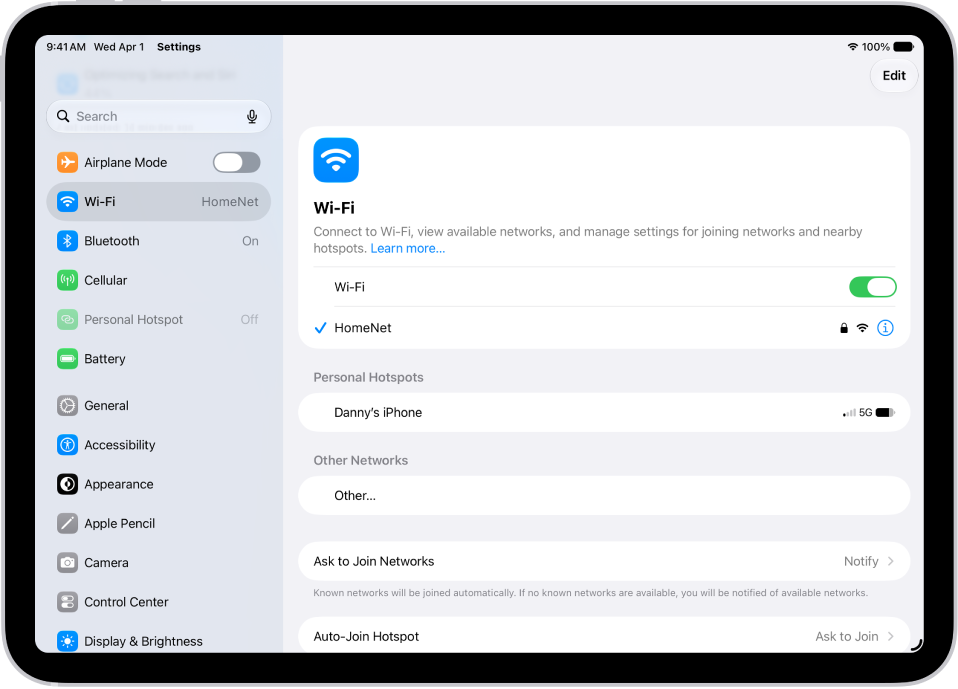Tap the Bluetooth On status value
This screenshot has width=958, height=689.
click(x=250, y=241)
